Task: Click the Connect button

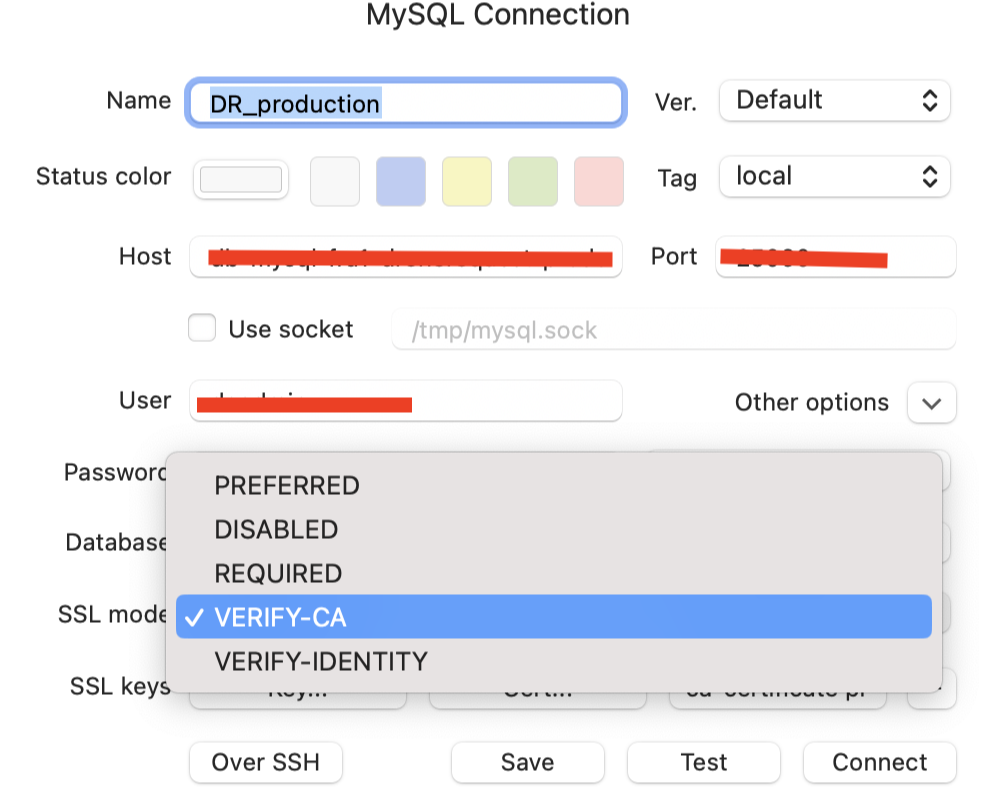Action: pos(879,762)
